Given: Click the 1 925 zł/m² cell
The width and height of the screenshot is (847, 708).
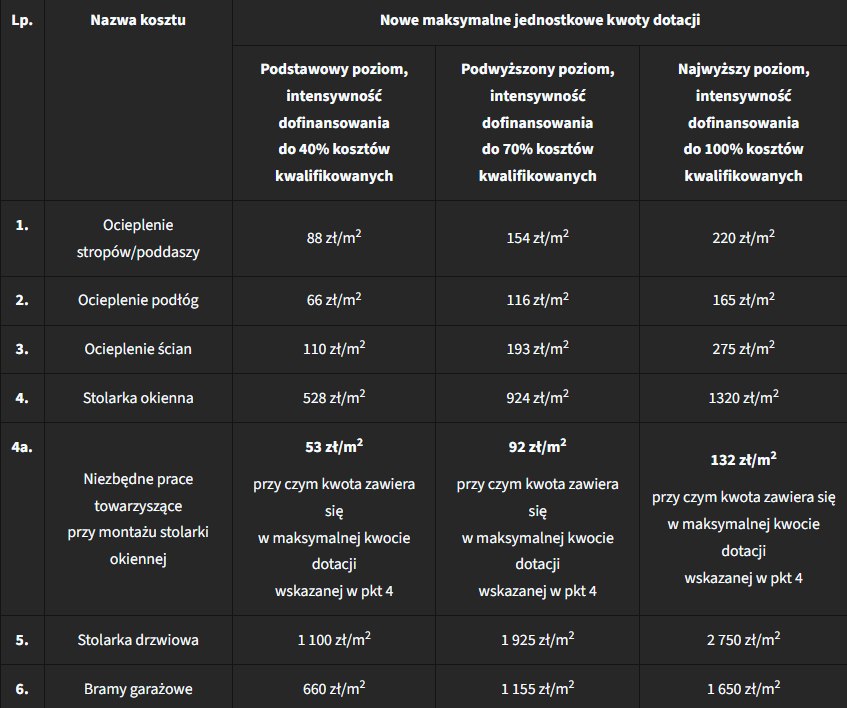Looking at the screenshot, I should pyautogui.click(x=537, y=639).
